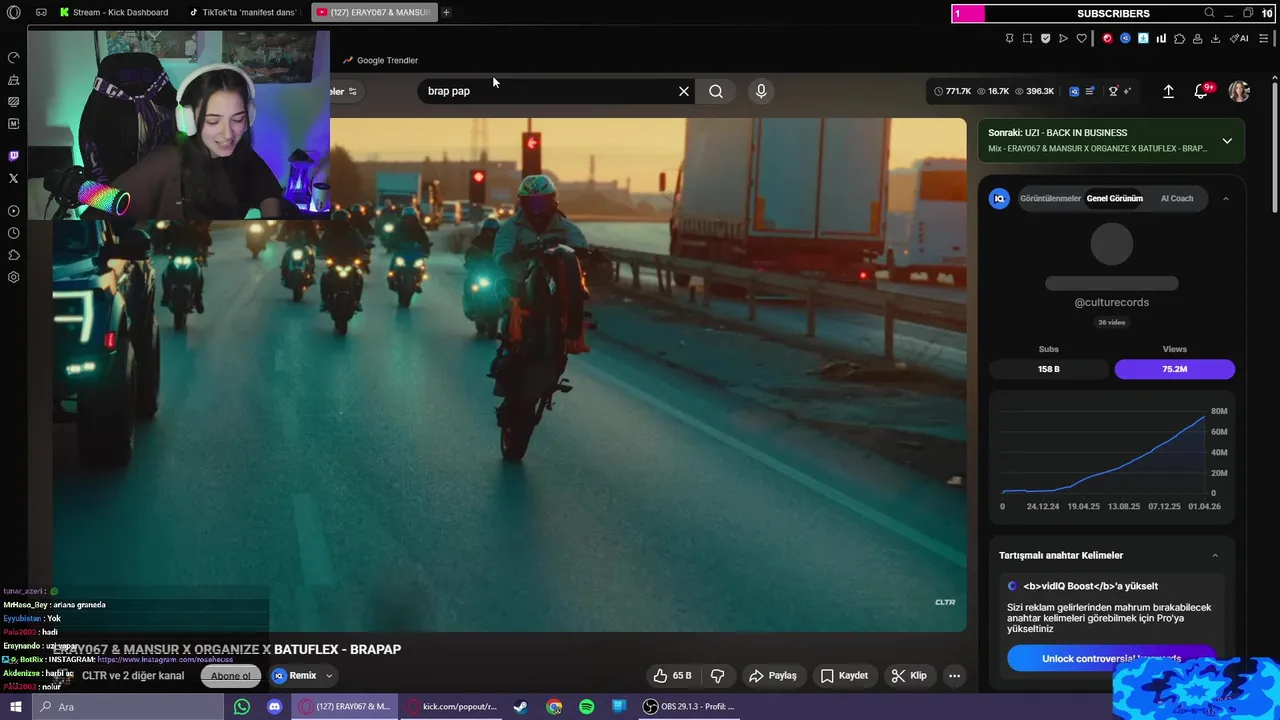Click the Windows taskbar Ara search box
The image size is (1280, 720).
point(128,707)
